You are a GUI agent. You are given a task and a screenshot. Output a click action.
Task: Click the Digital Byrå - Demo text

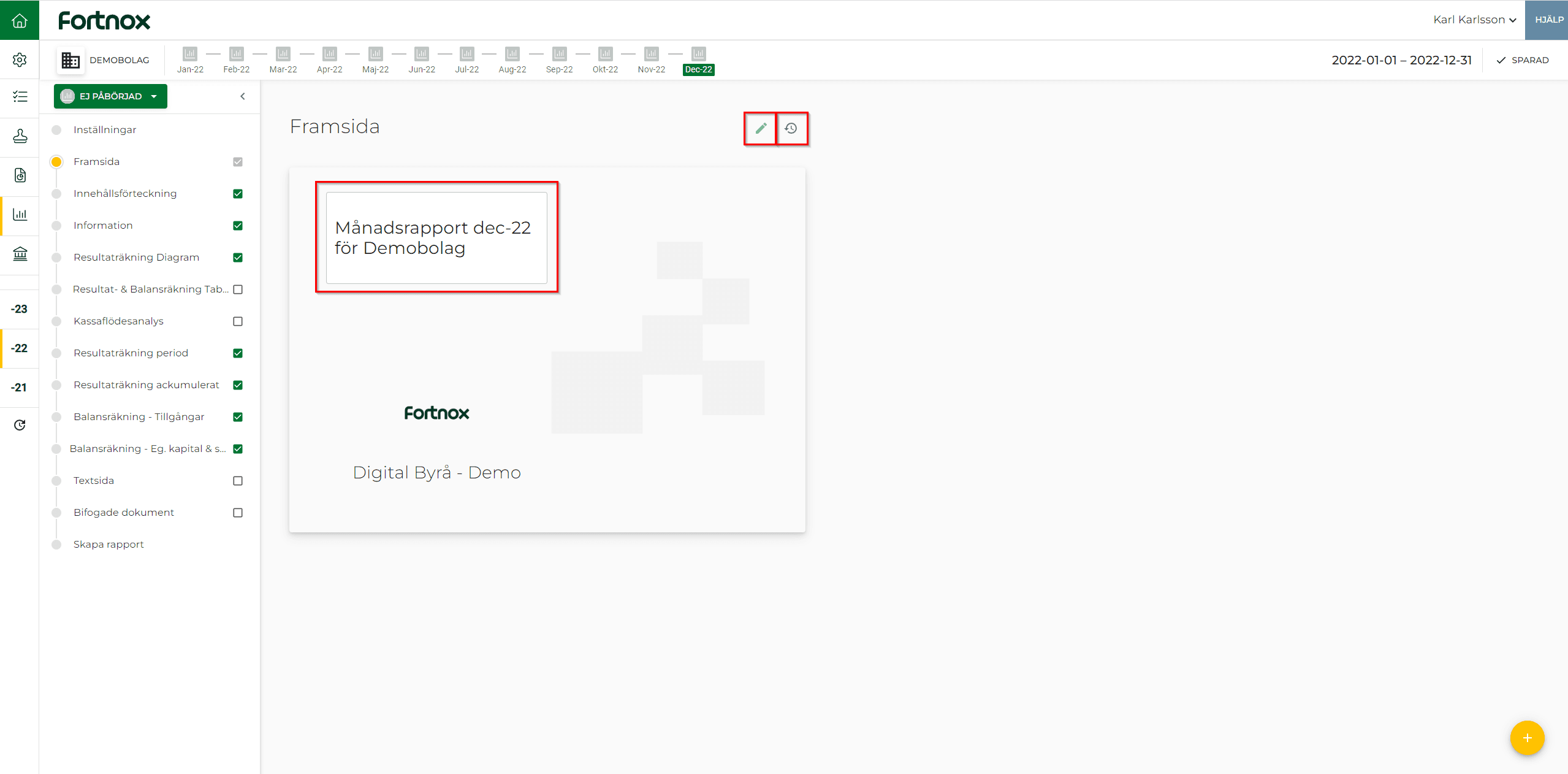436,473
